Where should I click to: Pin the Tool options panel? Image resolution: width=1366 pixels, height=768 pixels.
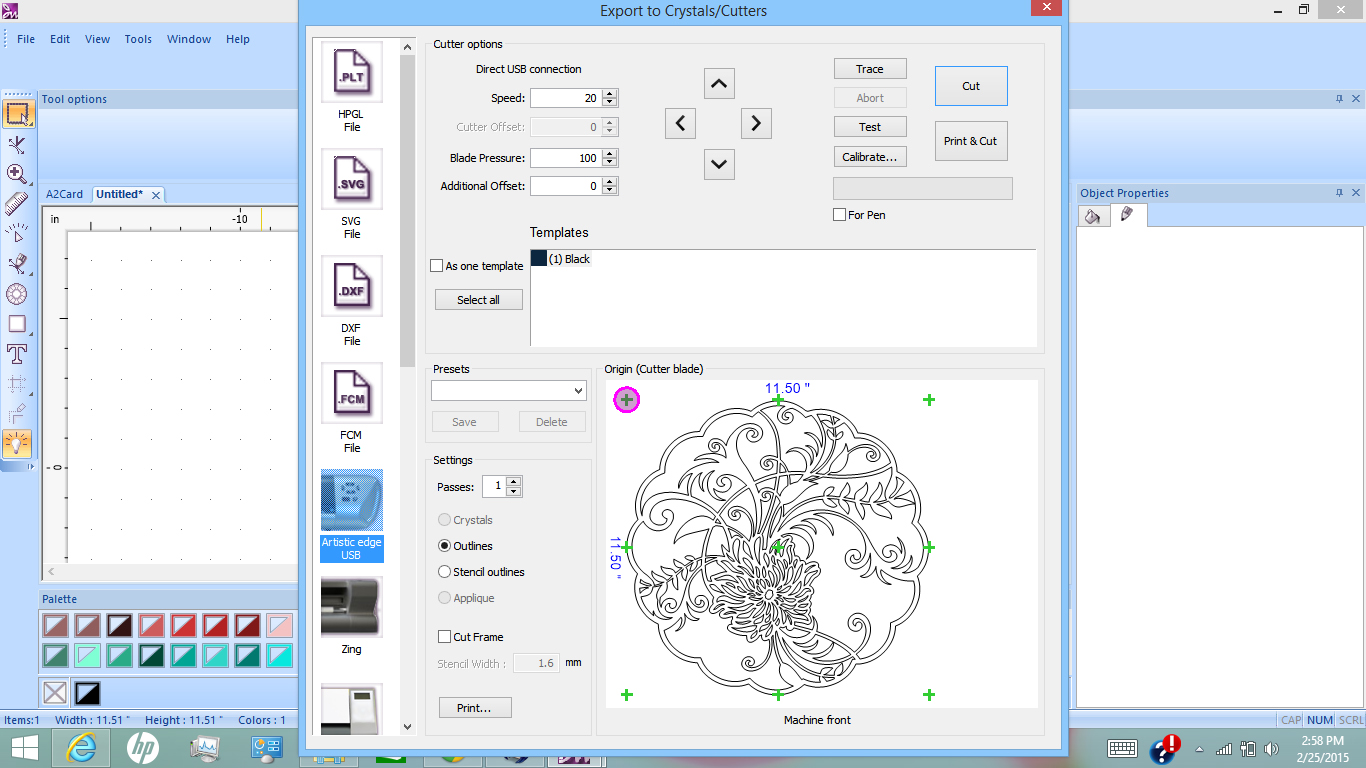pos(1340,99)
